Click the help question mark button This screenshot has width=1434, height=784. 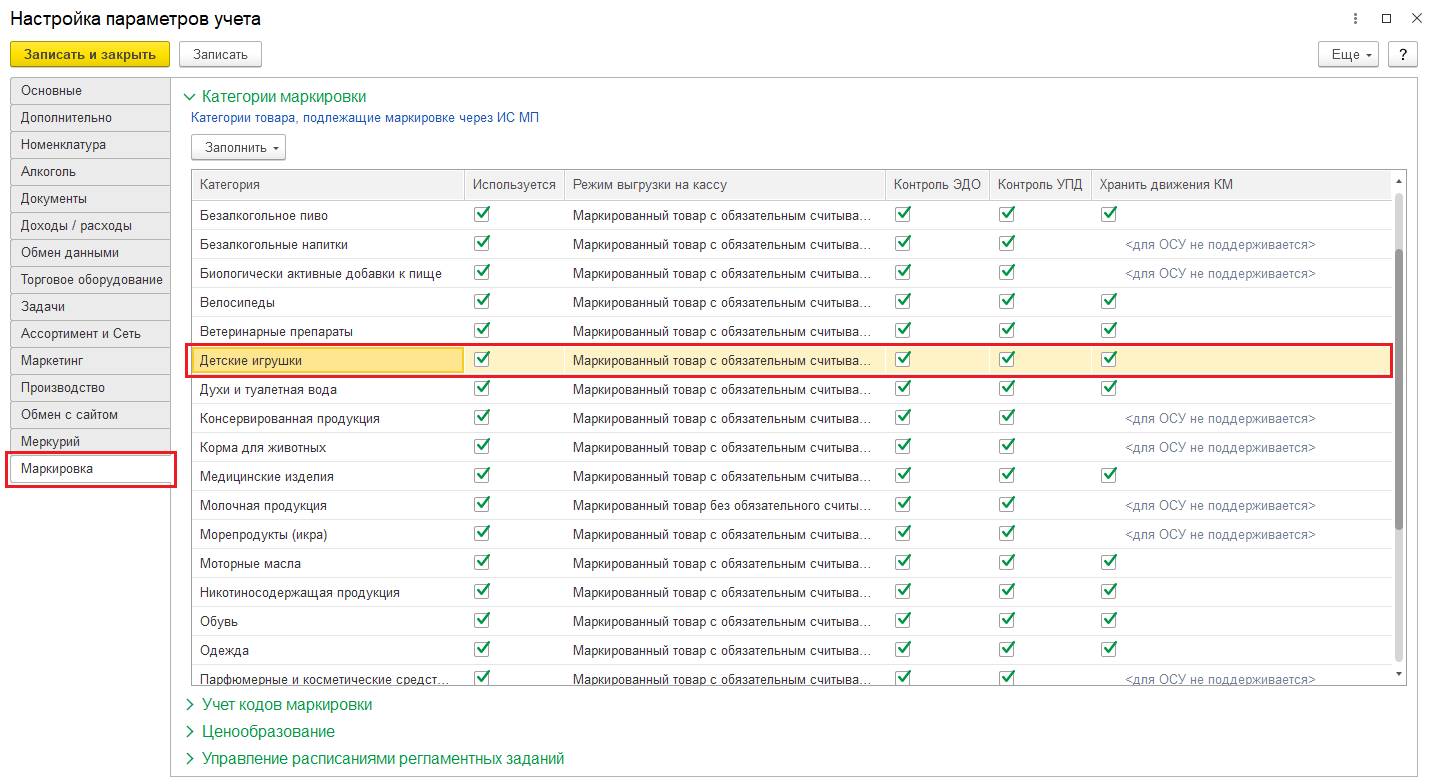1403,54
